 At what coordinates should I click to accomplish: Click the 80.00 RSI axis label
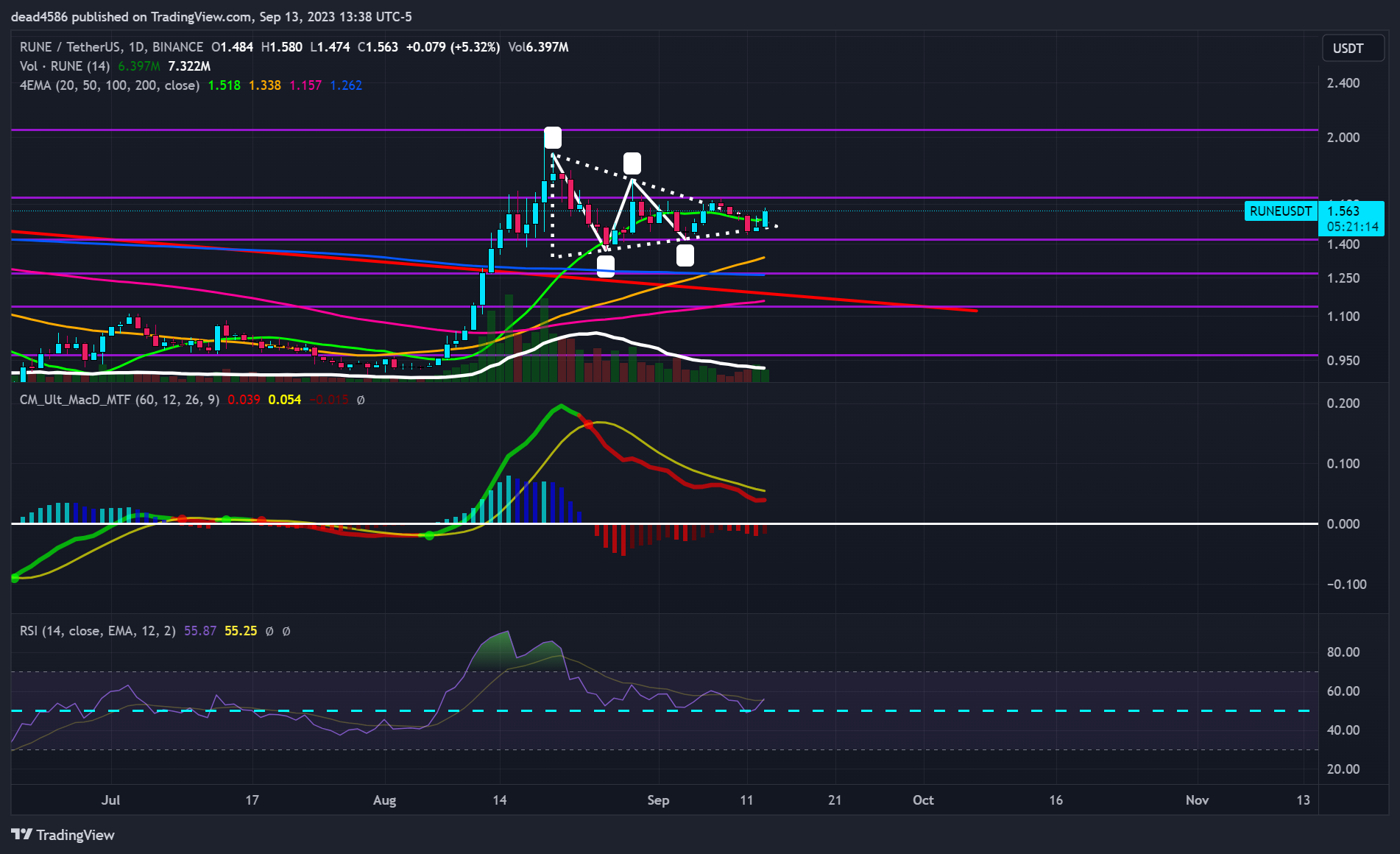click(1343, 652)
